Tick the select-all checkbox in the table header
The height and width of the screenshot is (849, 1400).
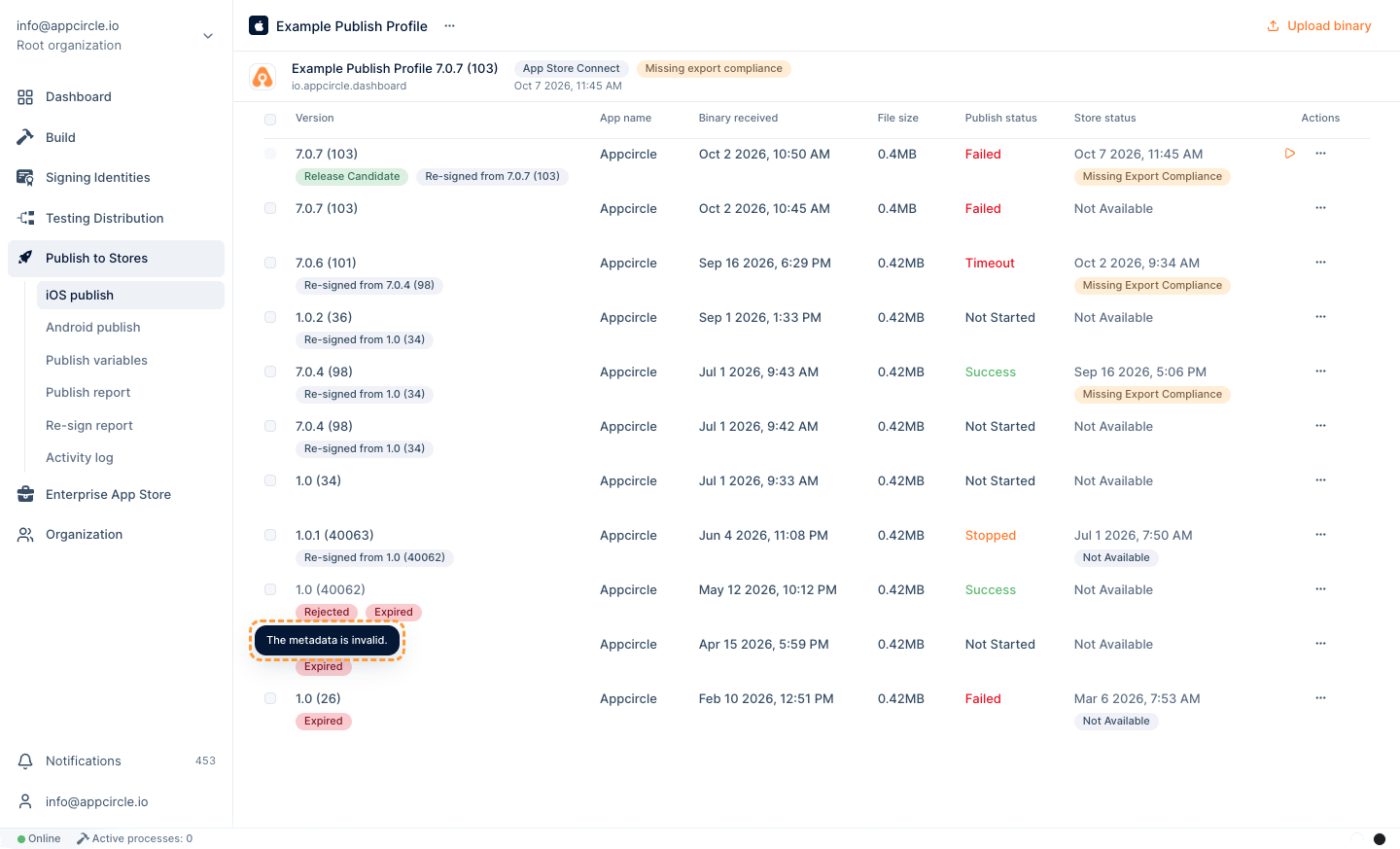click(x=270, y=120)
